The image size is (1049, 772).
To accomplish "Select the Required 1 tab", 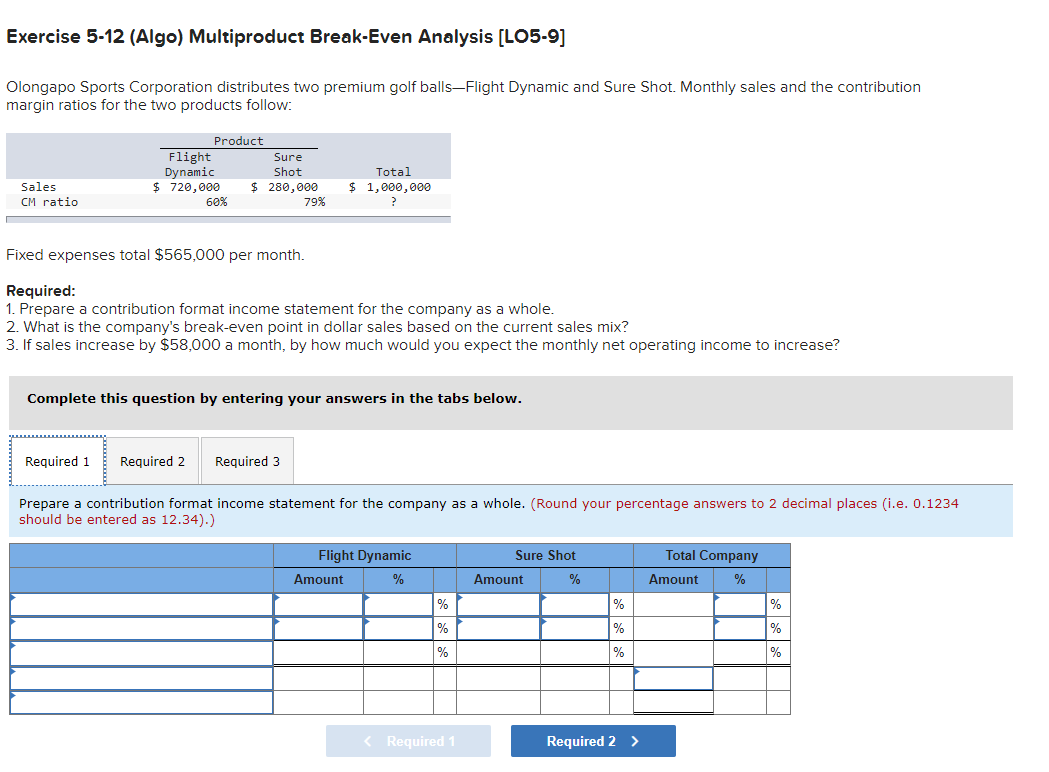I will pos(57,461).
